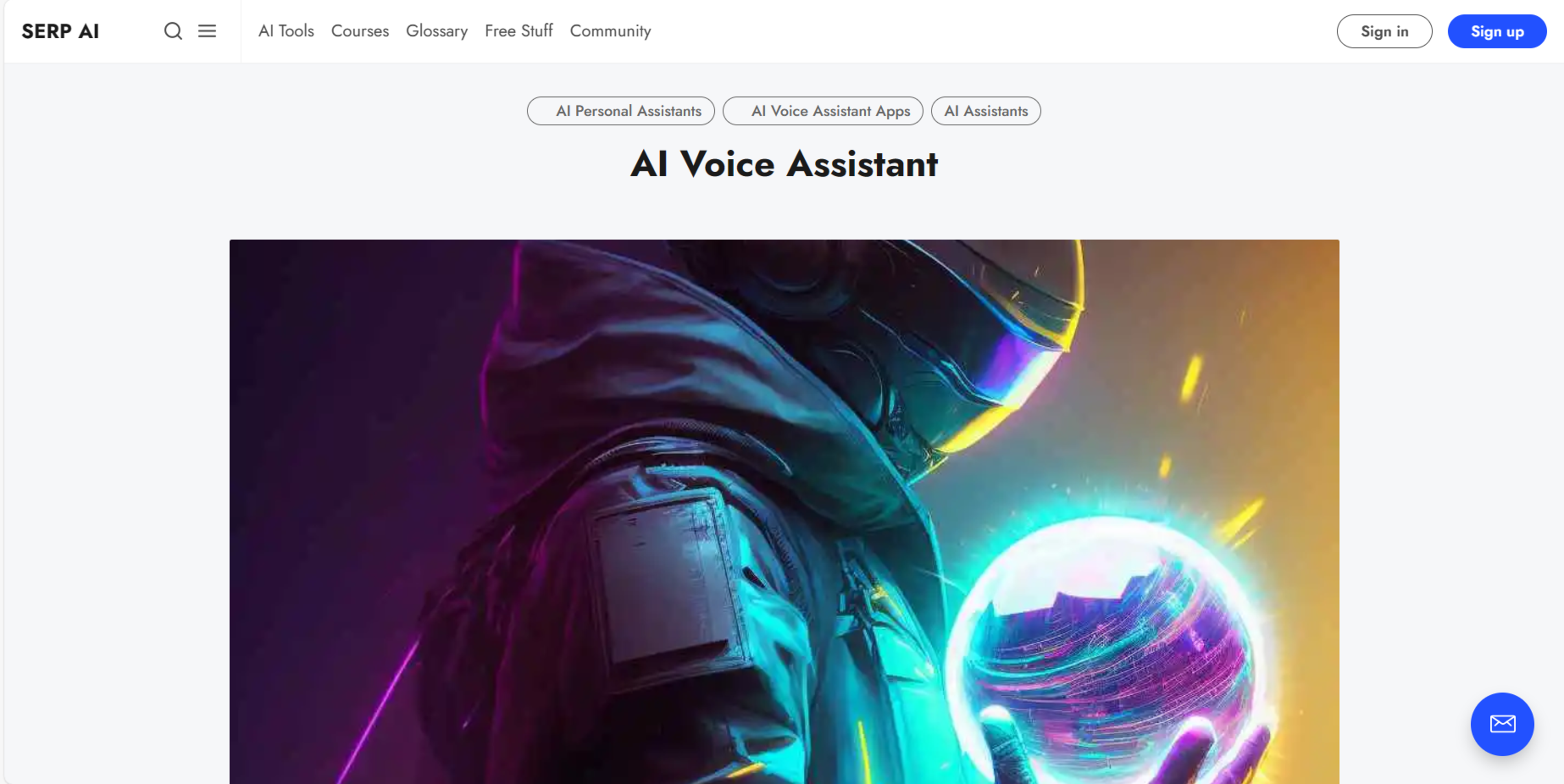The width and height of the screenshot is (1564, 784).
Task: Click the hero banner image
Action: [784, 512]
